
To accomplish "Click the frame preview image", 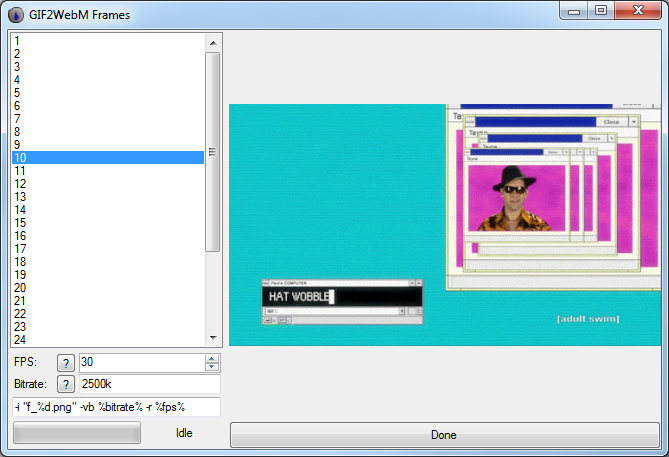I will tap(445, 225).
